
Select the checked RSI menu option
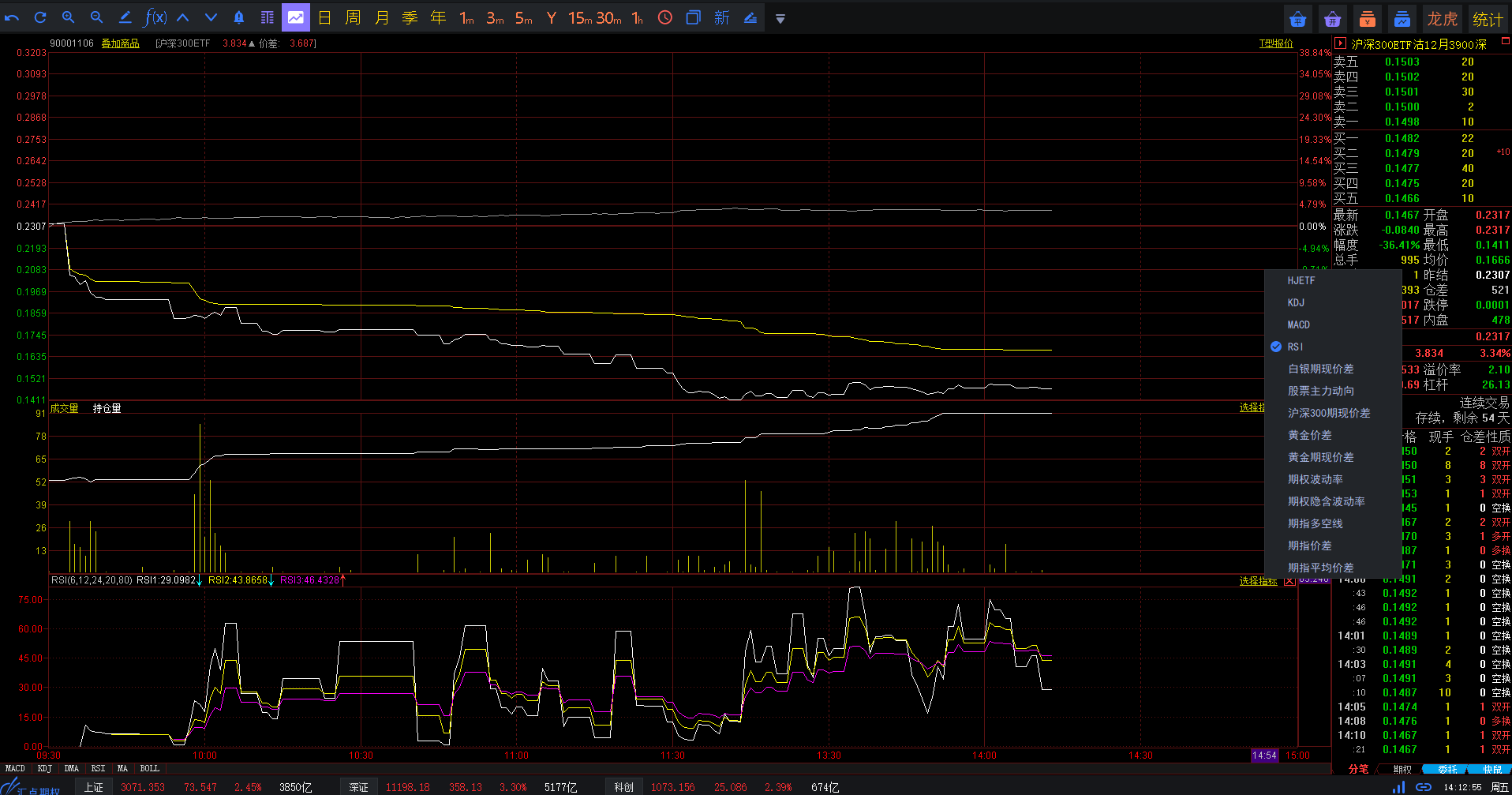click(x=1332, y=347)
